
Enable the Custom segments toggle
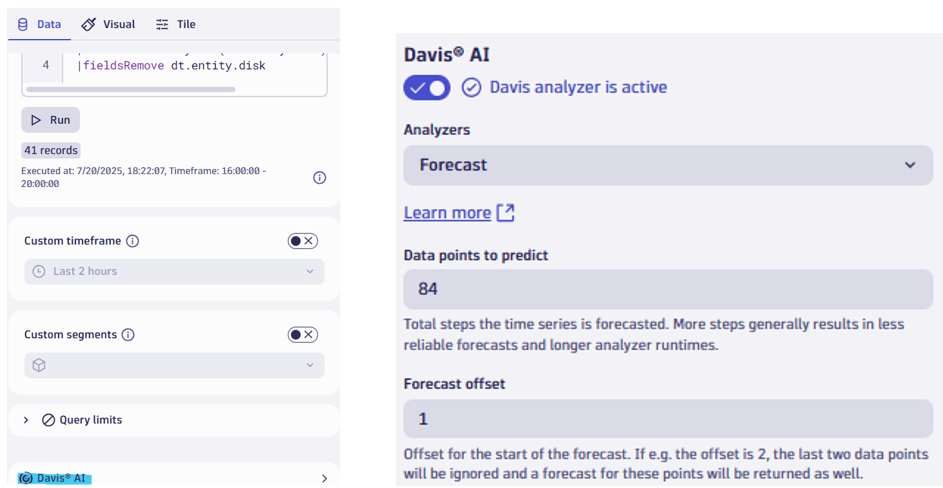click(302, 335)
